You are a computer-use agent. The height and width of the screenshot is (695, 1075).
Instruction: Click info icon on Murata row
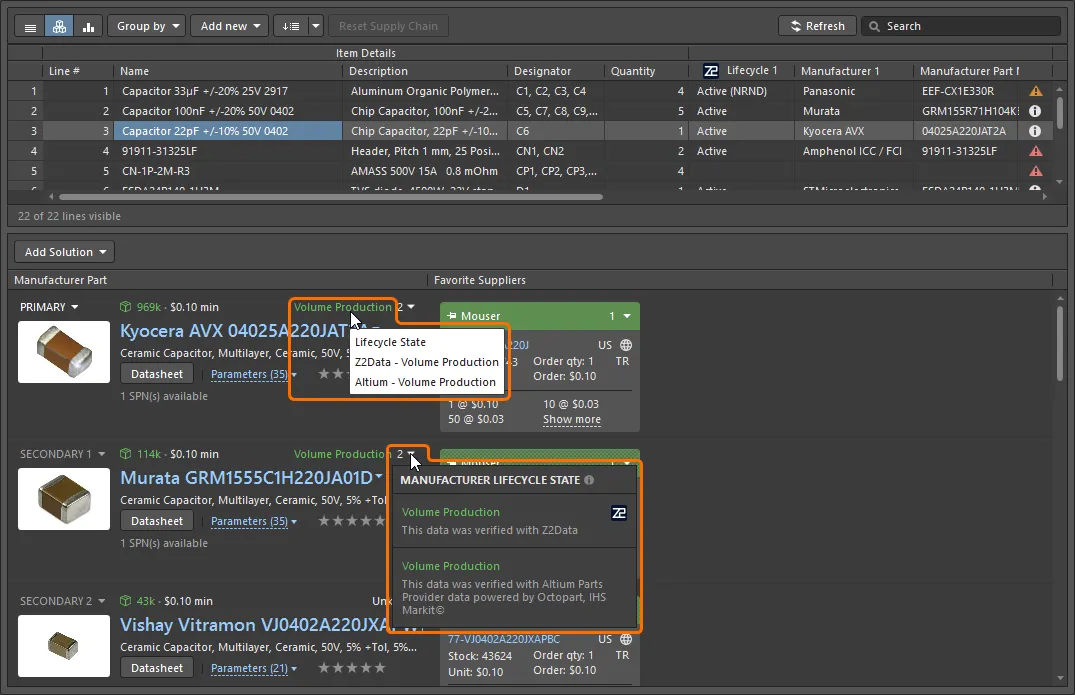tap(1036, 111)
